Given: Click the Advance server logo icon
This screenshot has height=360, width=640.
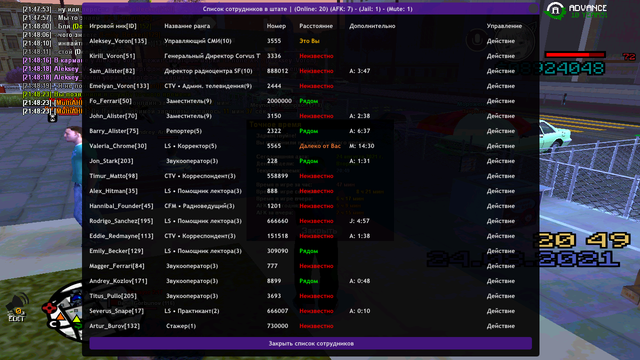Looking at the screenshot, I should coord(556,10).
